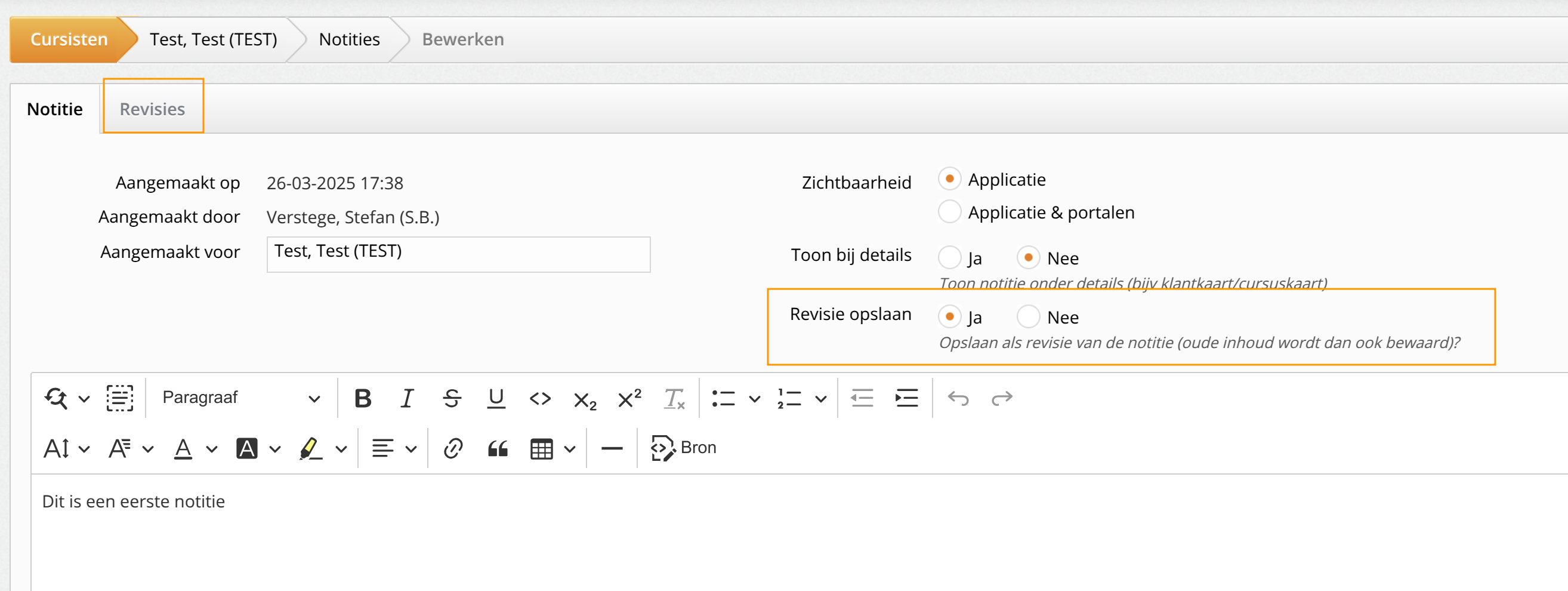This screenshot has width=1568, height=591.
Task: Switch to the Notitie tab
Action: click(x=55, y=109)
